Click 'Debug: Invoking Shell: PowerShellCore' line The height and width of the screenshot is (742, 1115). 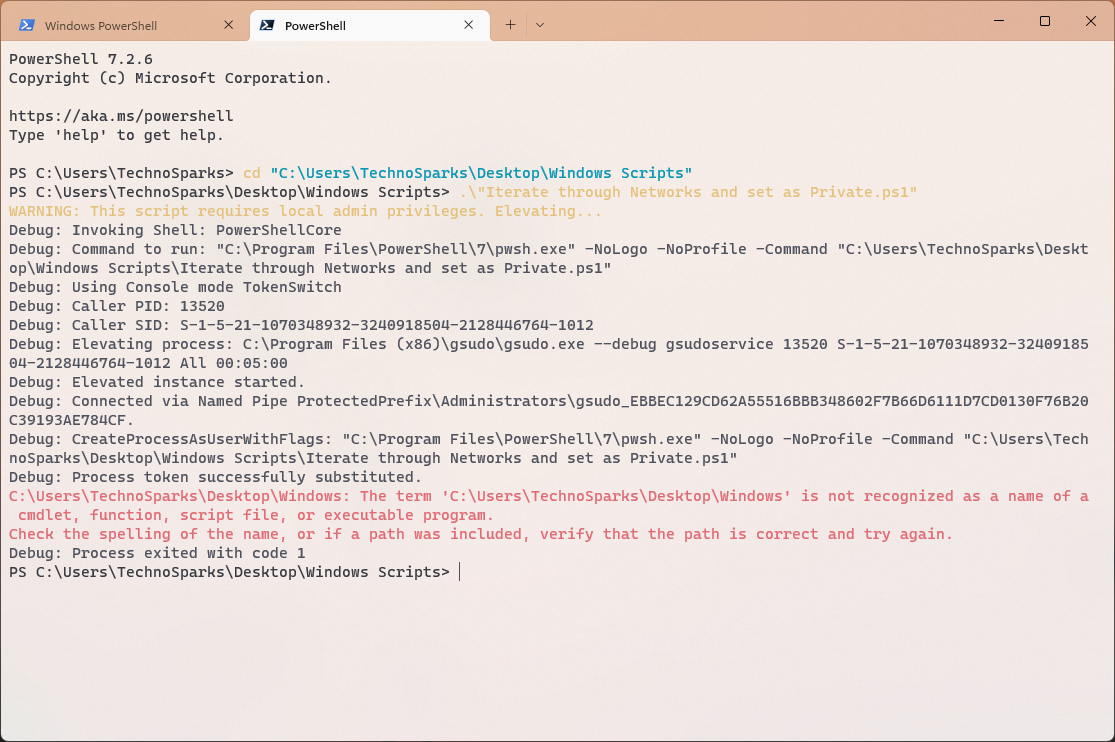click(175, 230)
